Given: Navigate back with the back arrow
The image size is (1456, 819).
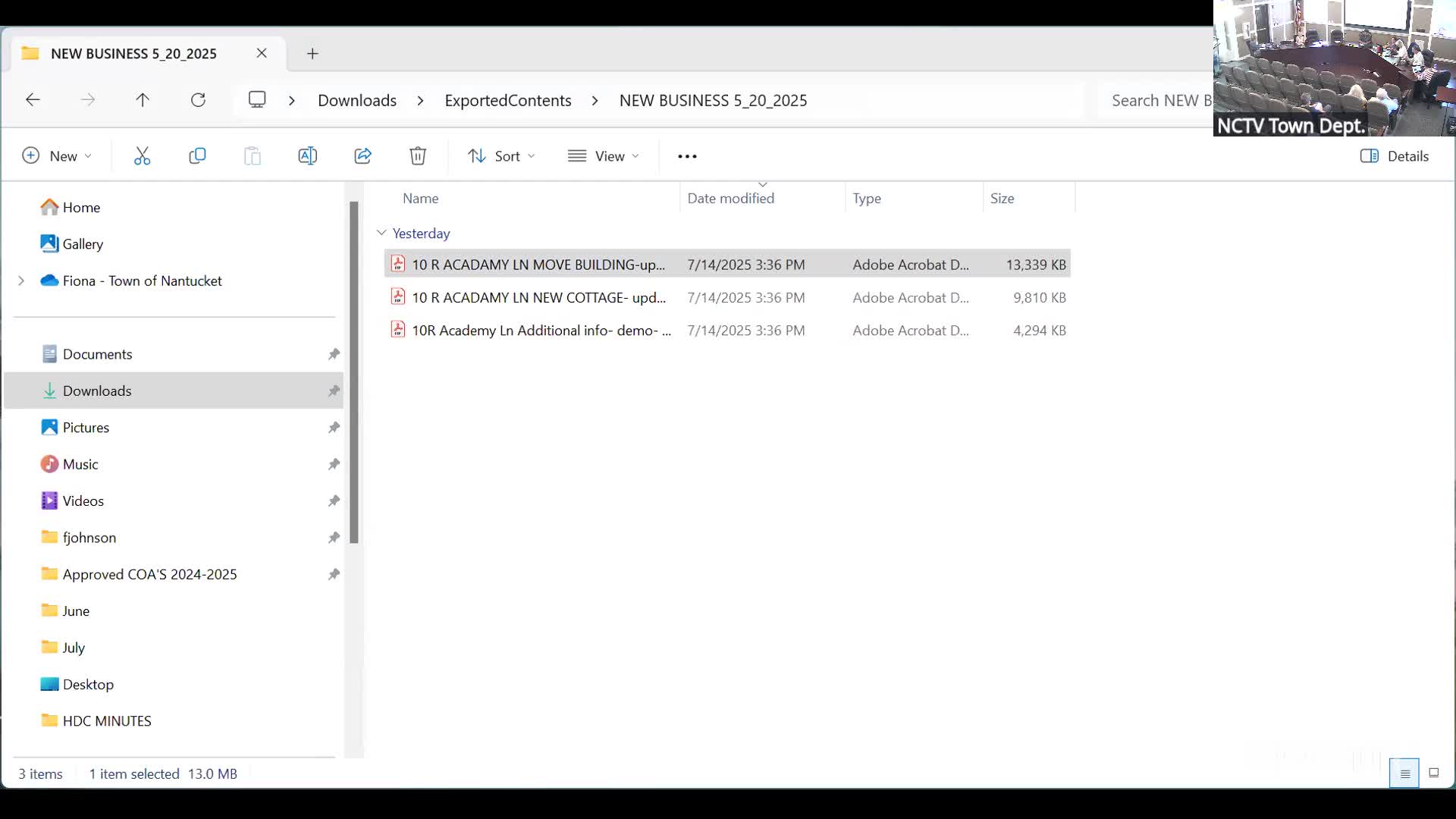Looking at the screenshot, I should point(33,100).
